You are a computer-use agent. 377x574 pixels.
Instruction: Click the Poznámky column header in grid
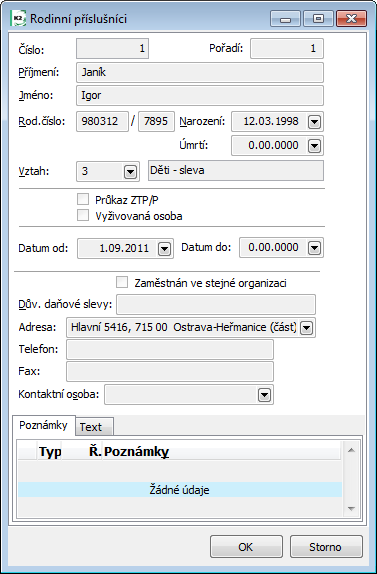pyautogui.click(x=222, y=452)
